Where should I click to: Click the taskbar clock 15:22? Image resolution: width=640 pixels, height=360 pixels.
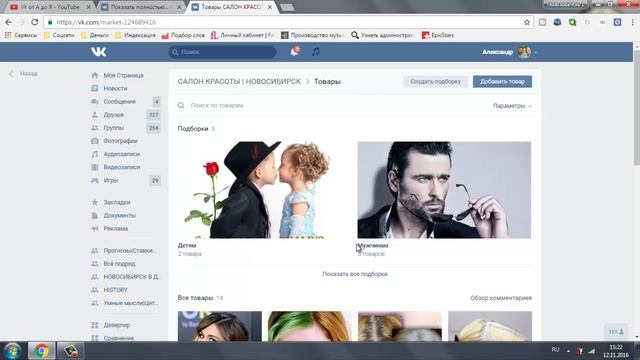click(616, 347)
